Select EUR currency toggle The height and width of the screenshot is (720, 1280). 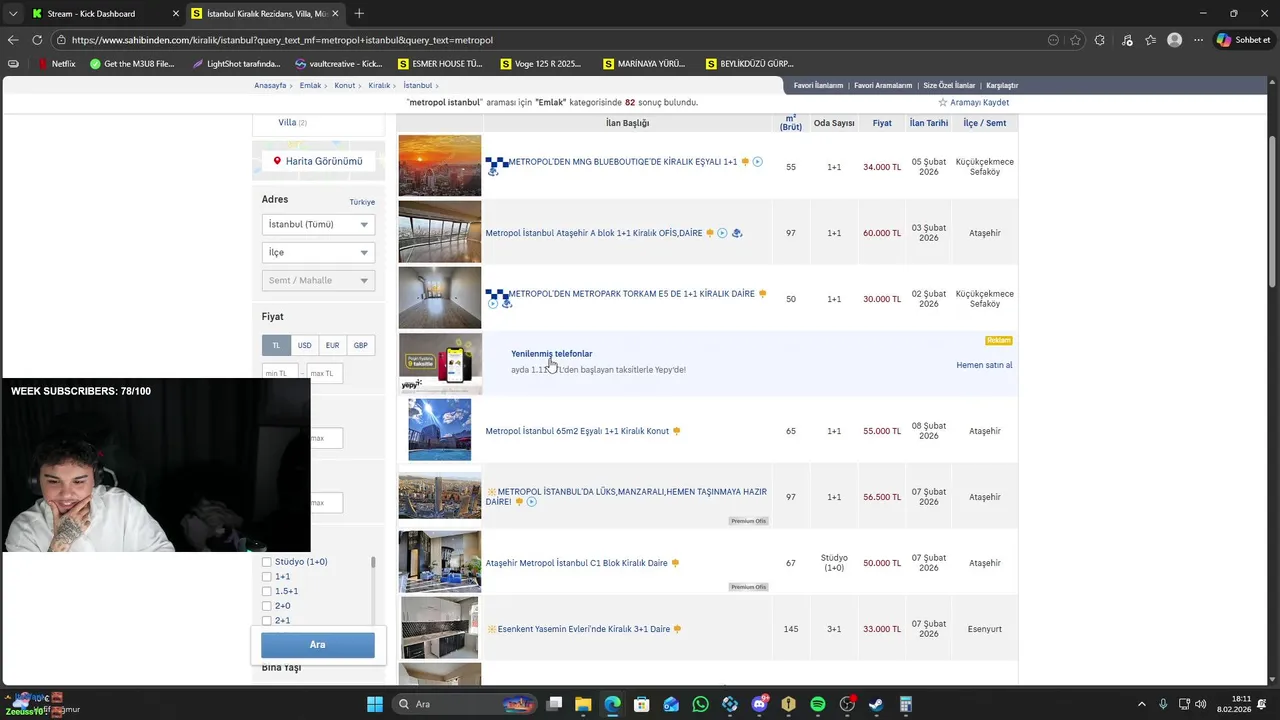(332, 345)
